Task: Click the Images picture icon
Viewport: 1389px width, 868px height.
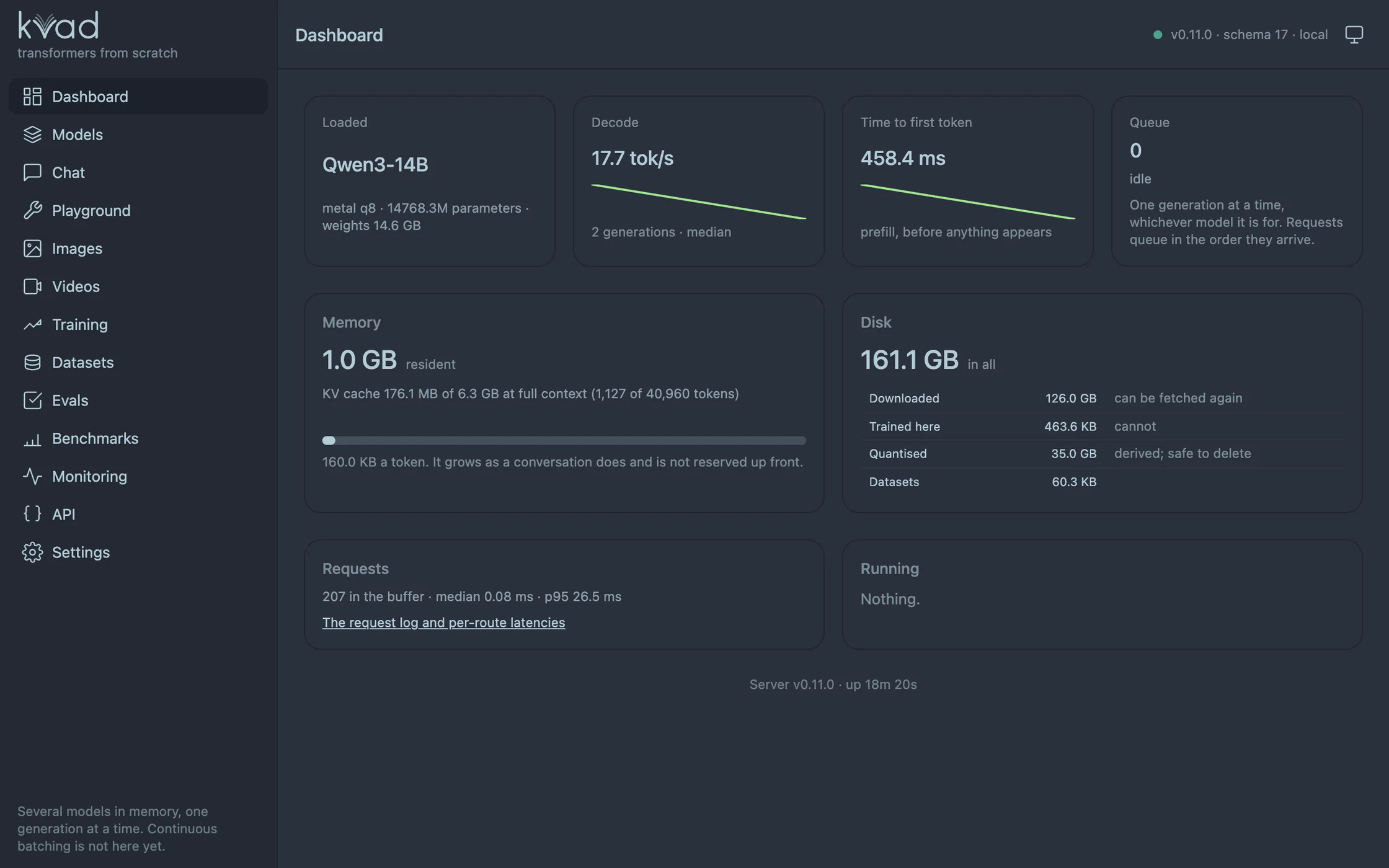Action: (32, 248)
